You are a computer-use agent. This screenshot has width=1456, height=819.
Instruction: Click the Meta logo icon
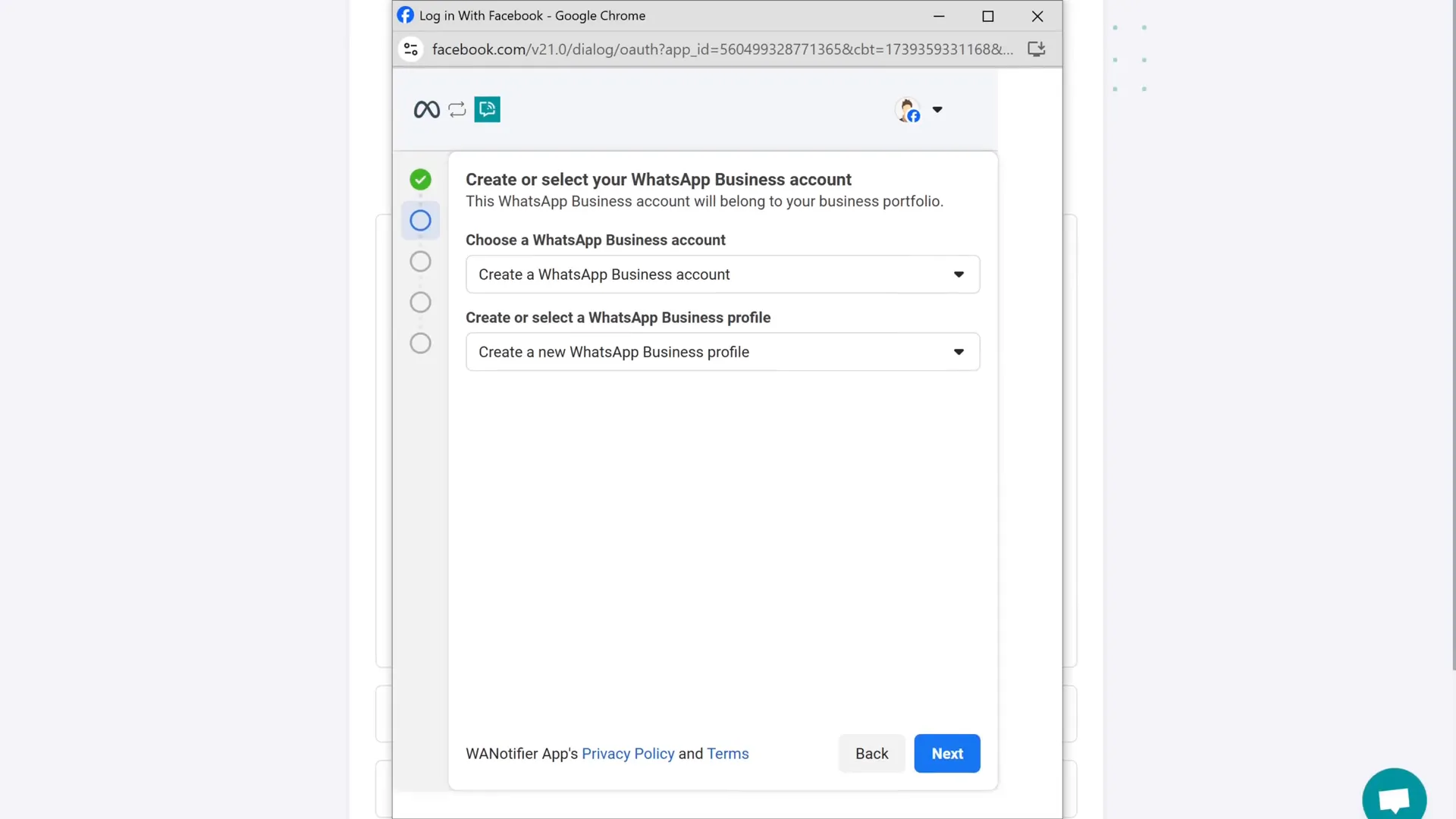tap(426, 110)
